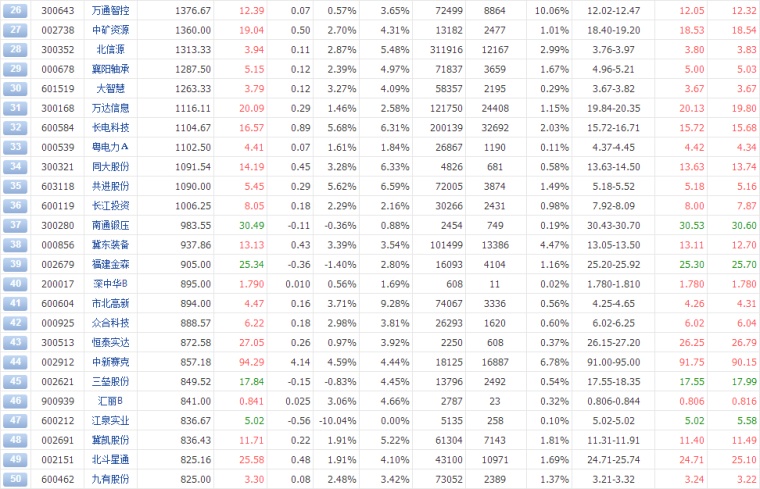This screenshot has width=760, height=489.
Task: Click stock code 601519
Action: pos(50,88)
